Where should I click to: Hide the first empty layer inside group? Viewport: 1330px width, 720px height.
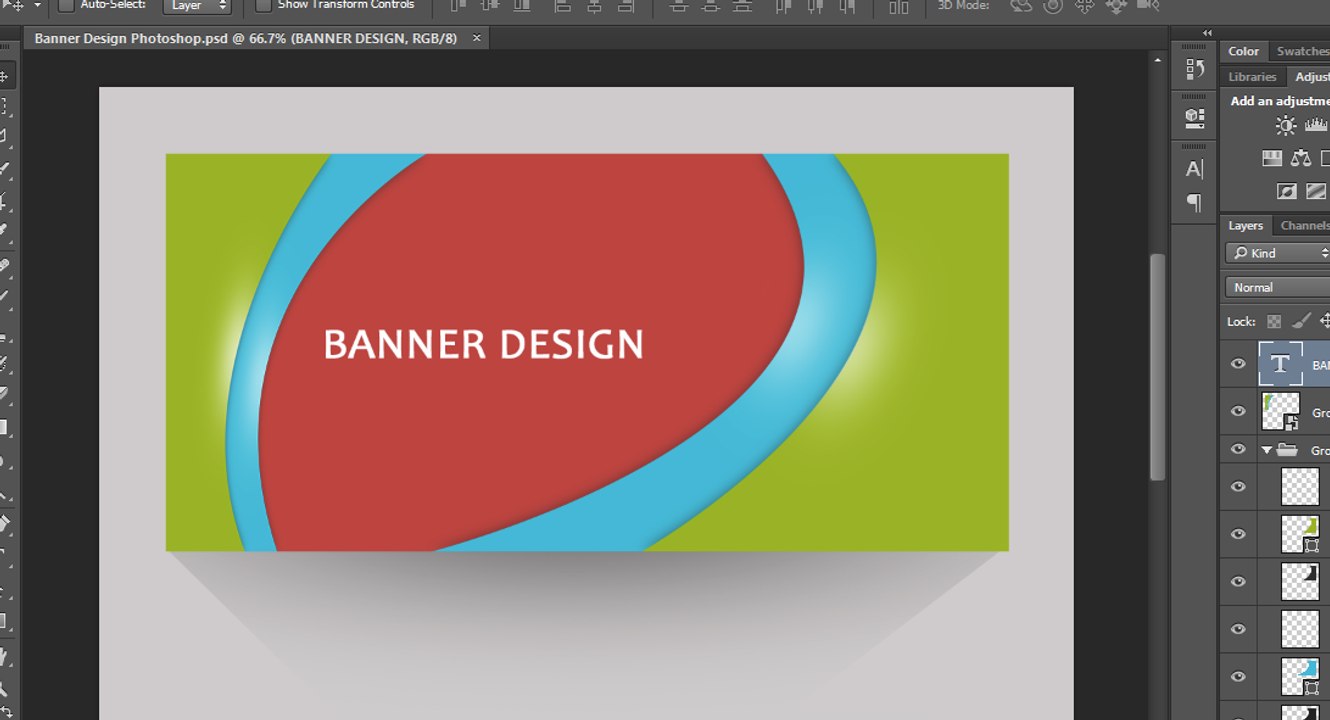[1238, 487]
